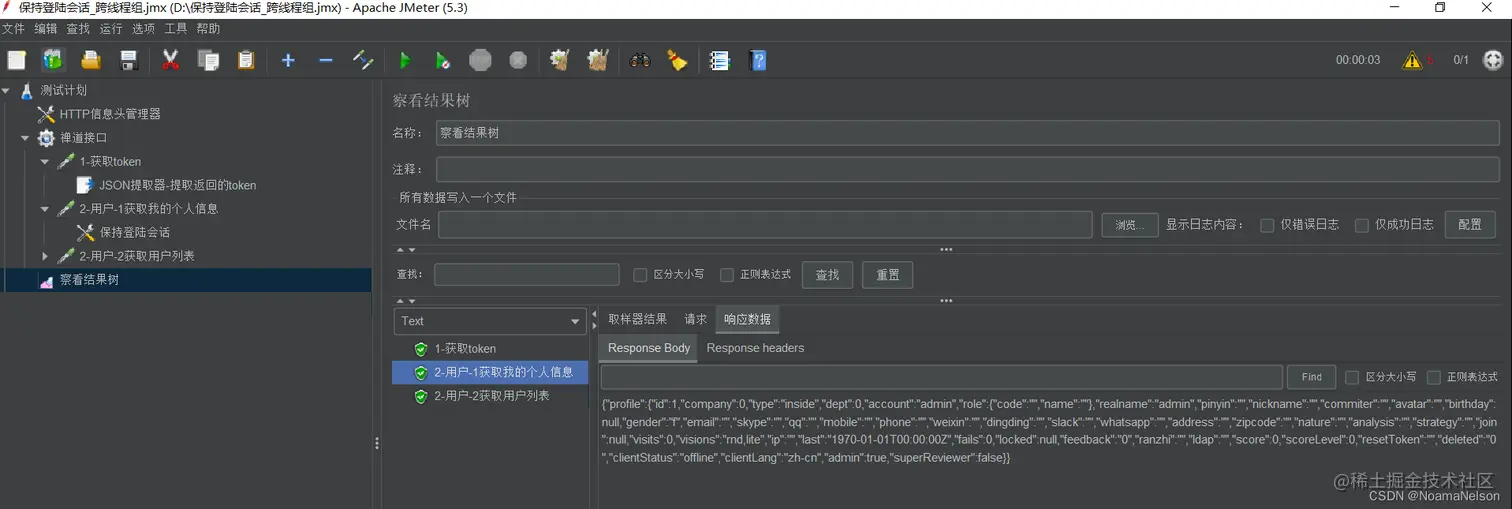Click the remote engines globe icon
1512x509 pixels.
point(1492,60)
